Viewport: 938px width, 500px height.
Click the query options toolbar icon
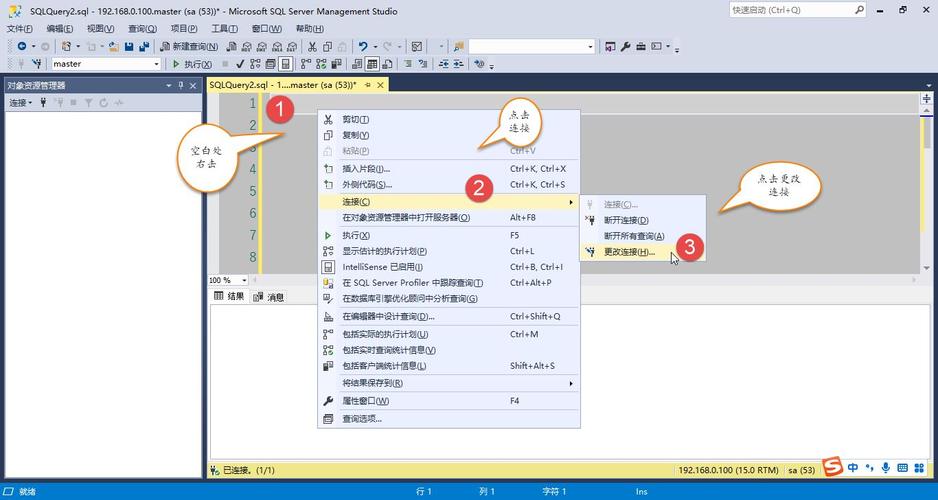(x=270, y=64)
